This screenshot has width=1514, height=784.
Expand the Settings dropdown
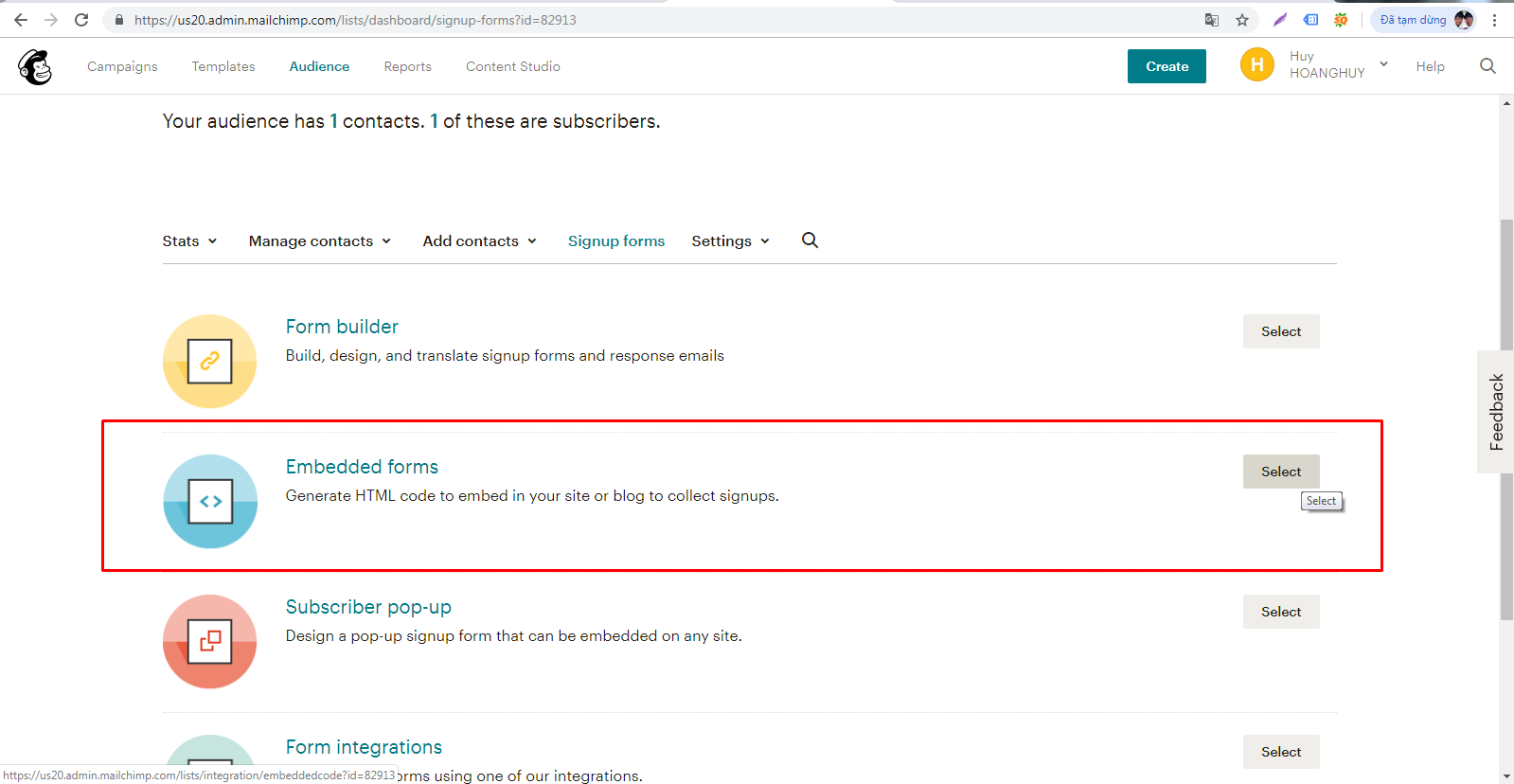(x=730, y=241)
